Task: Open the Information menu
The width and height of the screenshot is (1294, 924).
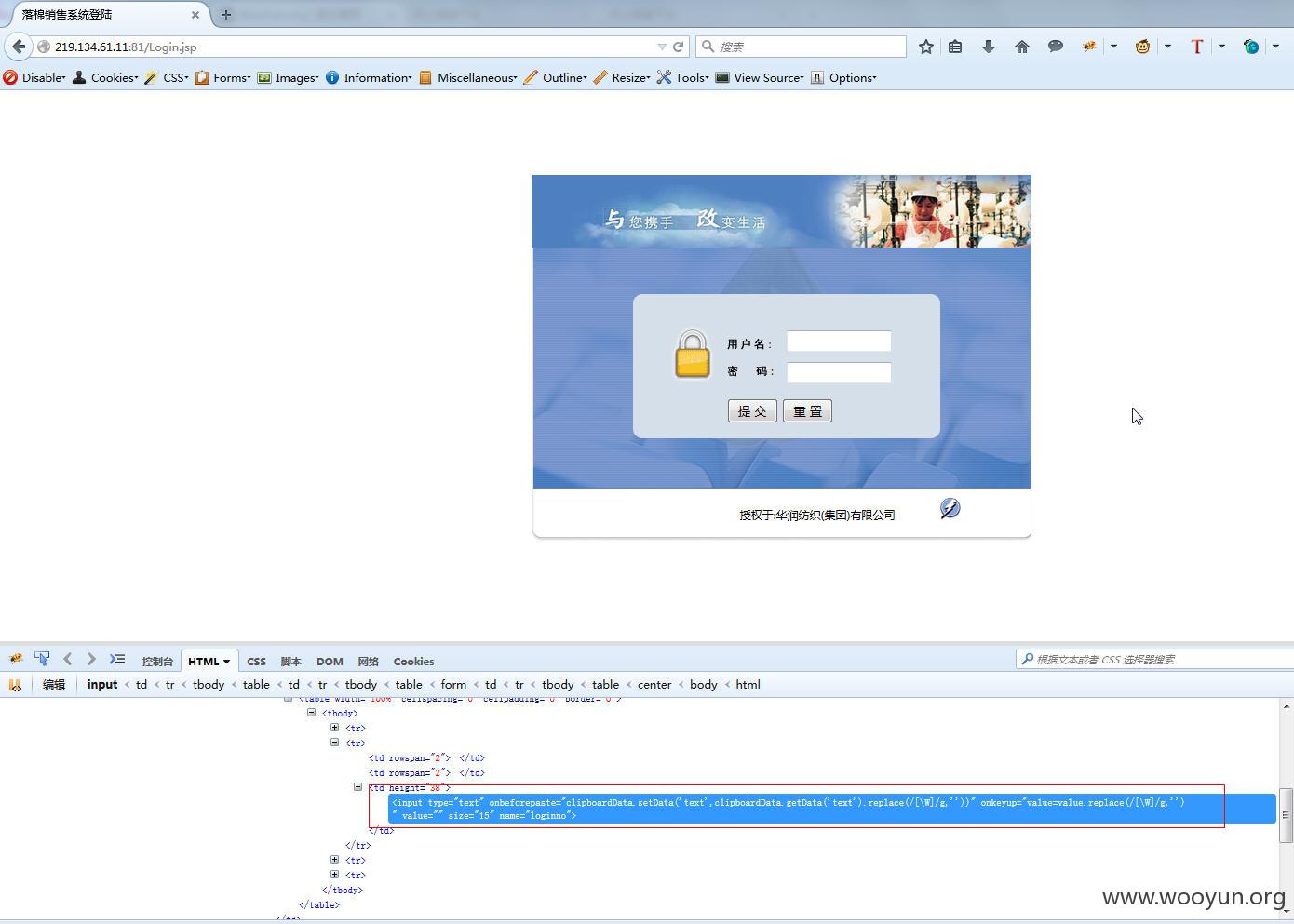Action: click(369, 78)
